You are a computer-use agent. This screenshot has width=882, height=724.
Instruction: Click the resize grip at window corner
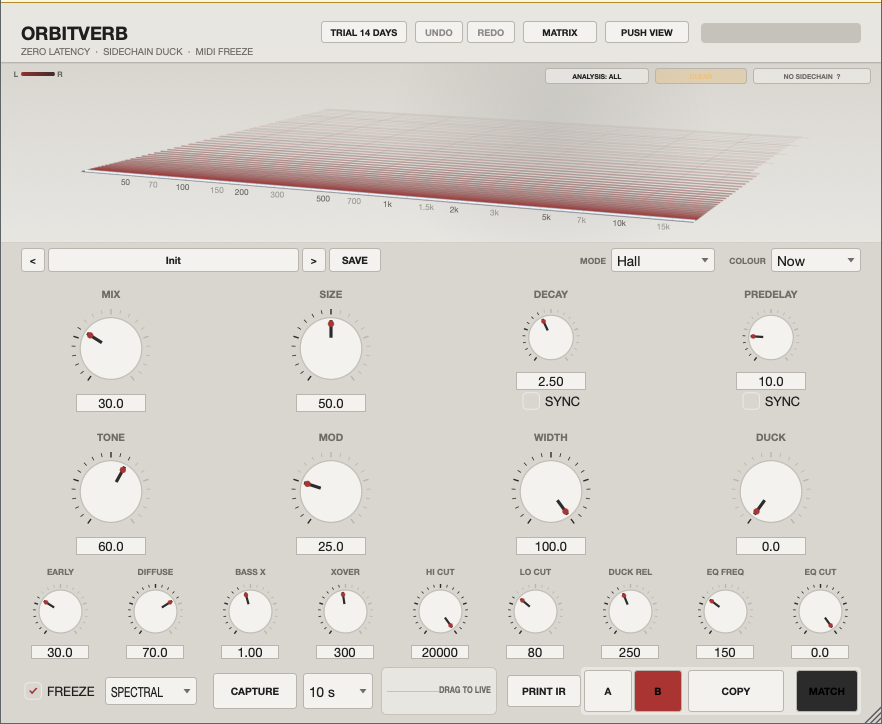(x=872, y=714)
